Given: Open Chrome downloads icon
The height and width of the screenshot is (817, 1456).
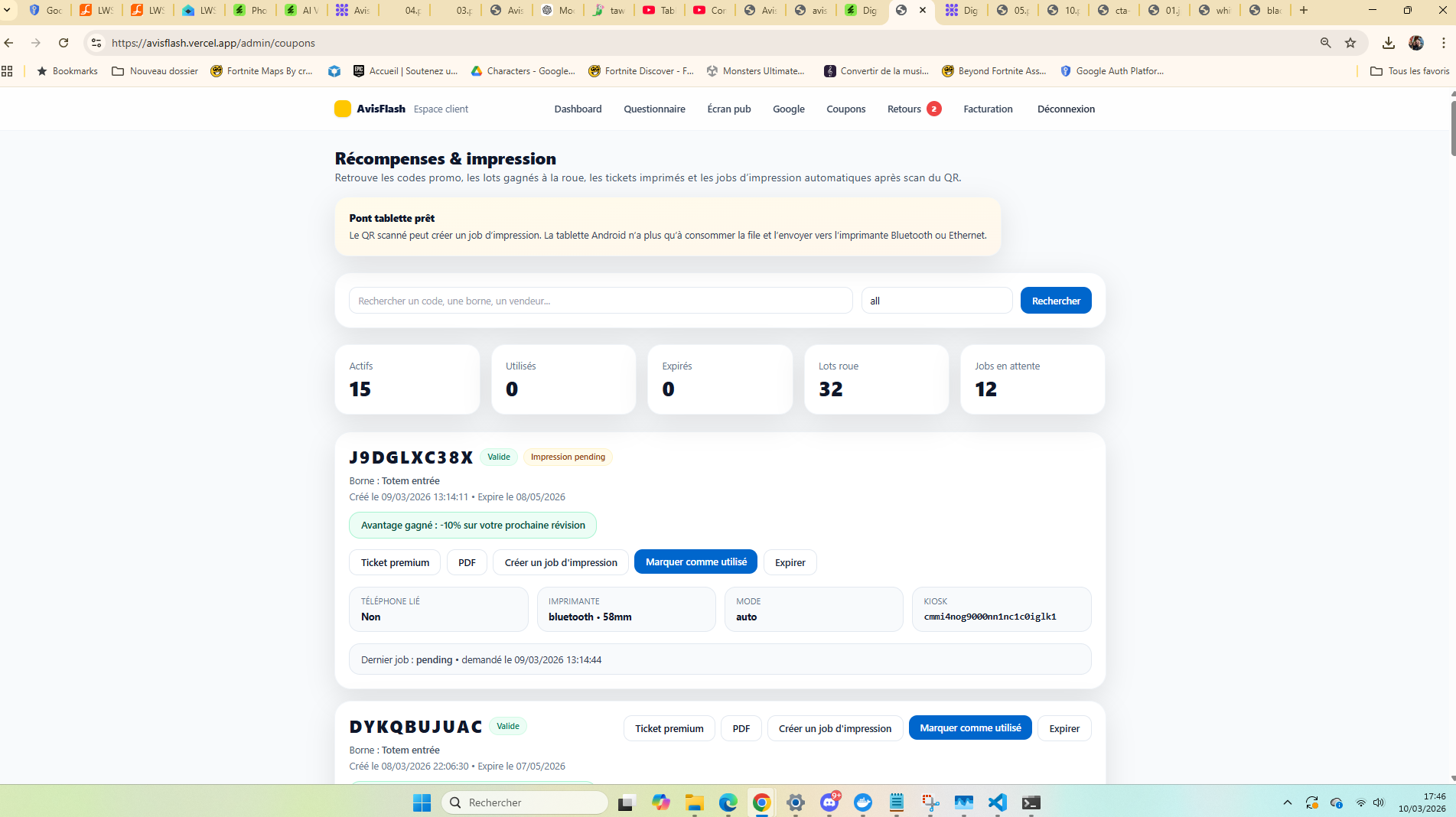Looking at the screenshot, I should [x=1388, y=43].
